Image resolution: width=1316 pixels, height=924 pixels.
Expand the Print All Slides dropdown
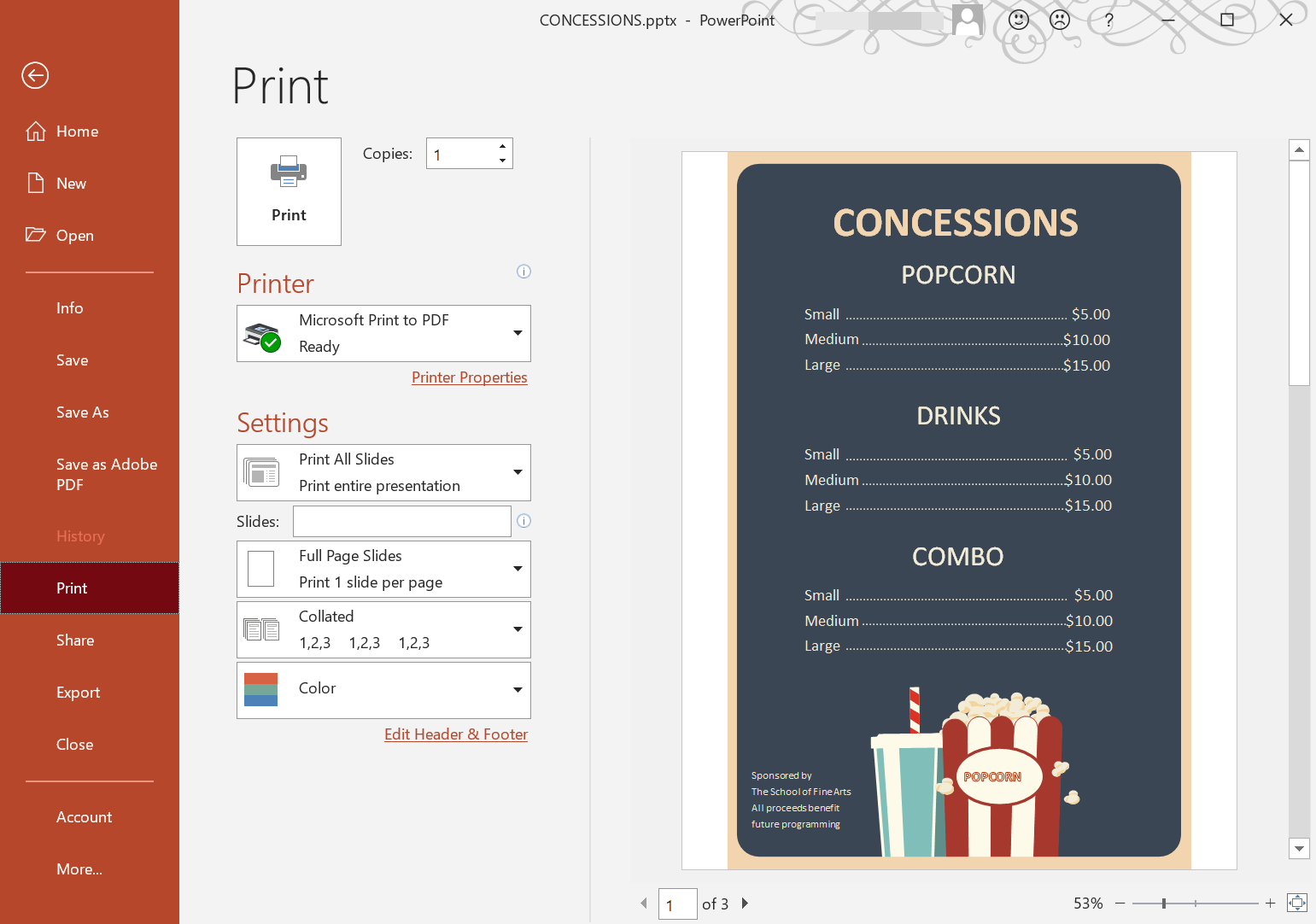click(x=518, y=472)
